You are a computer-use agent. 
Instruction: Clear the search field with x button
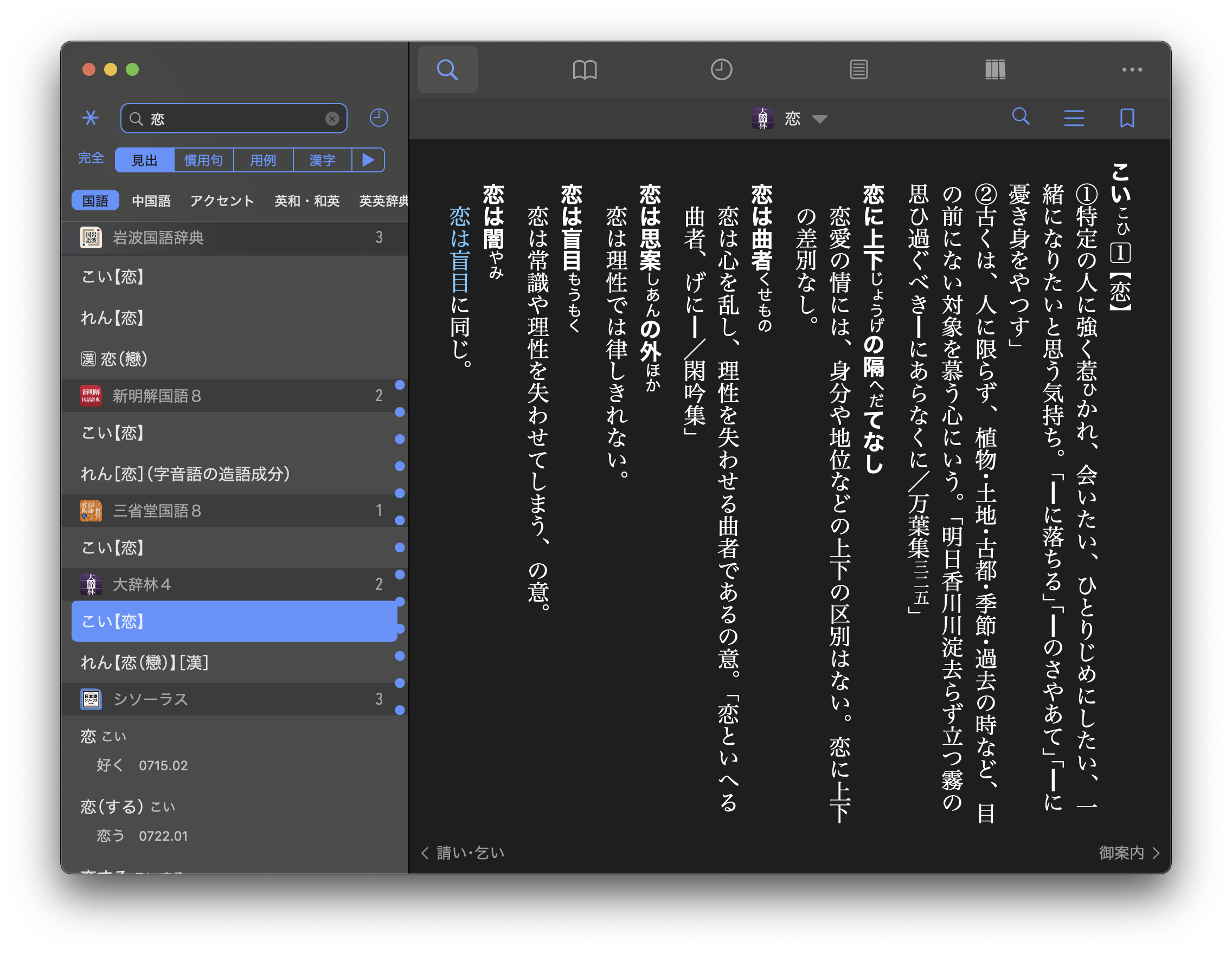[332, 118]
